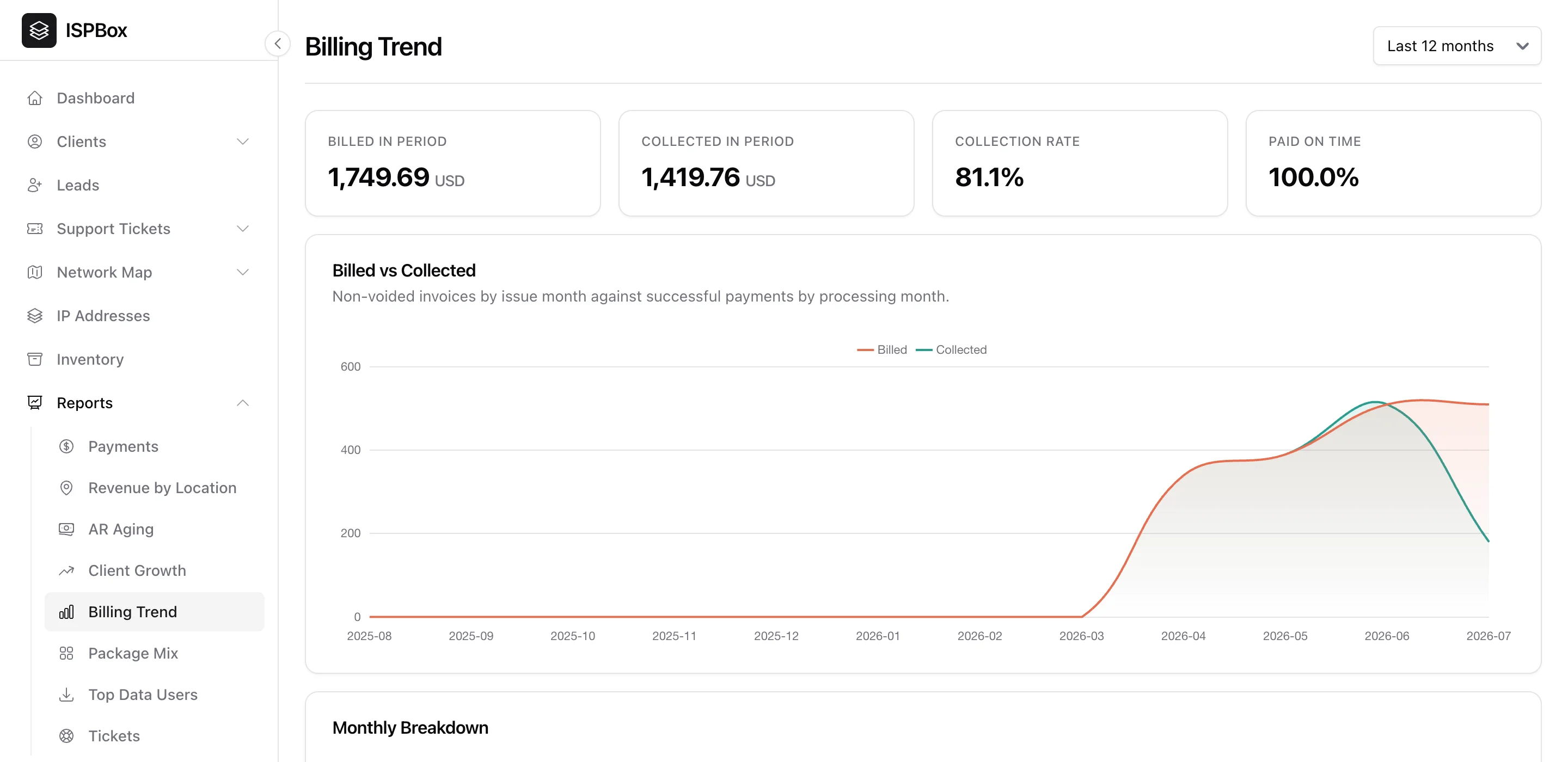Click the Billed in Period card
The image size is (1568, 762).
tap(453, 163)
